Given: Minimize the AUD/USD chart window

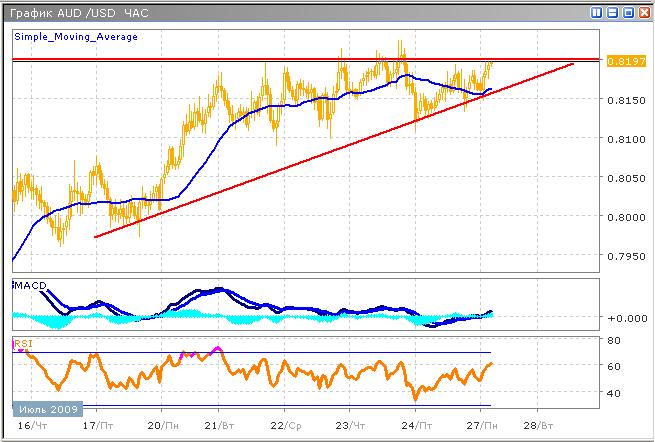Looking at the screenshot, I should 612,13.
